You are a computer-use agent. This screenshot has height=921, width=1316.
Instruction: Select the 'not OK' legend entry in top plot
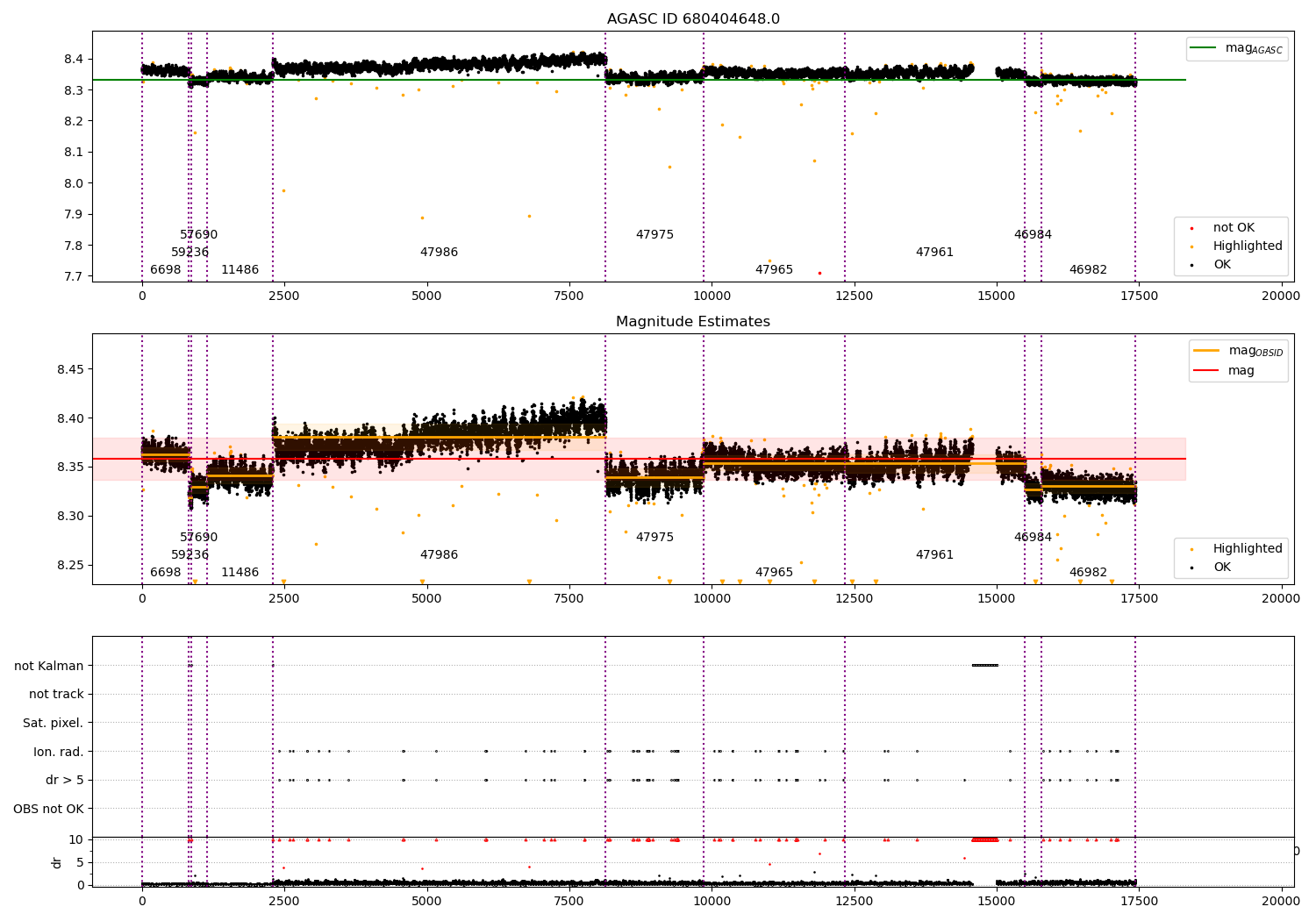1234,228
